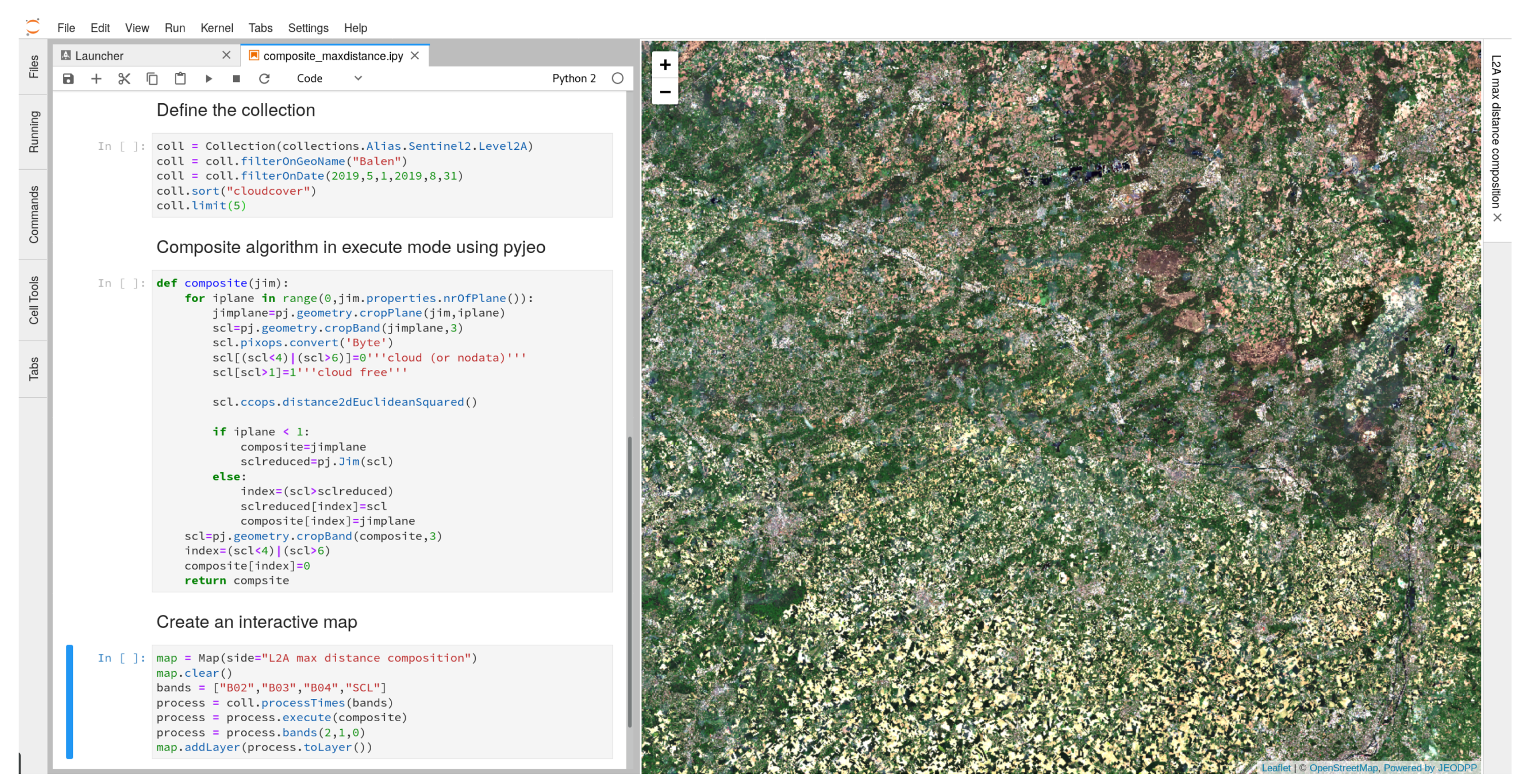1531x784 pixels.
Task: Copy the selected cell
Action: coord(152,78)
